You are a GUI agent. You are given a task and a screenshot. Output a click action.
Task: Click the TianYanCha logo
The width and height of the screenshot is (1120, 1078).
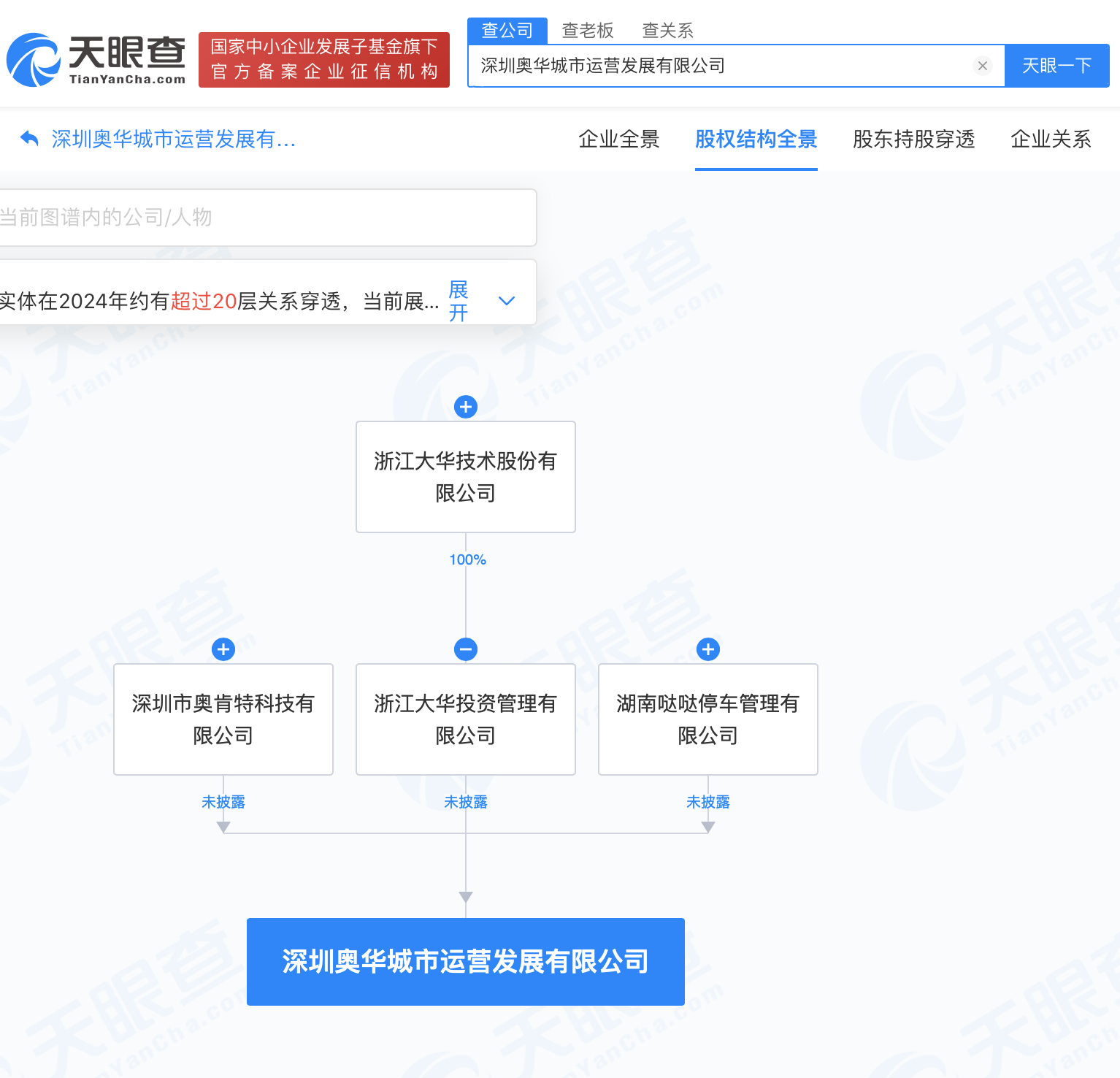pyautogui.click(x=96, y=60)
